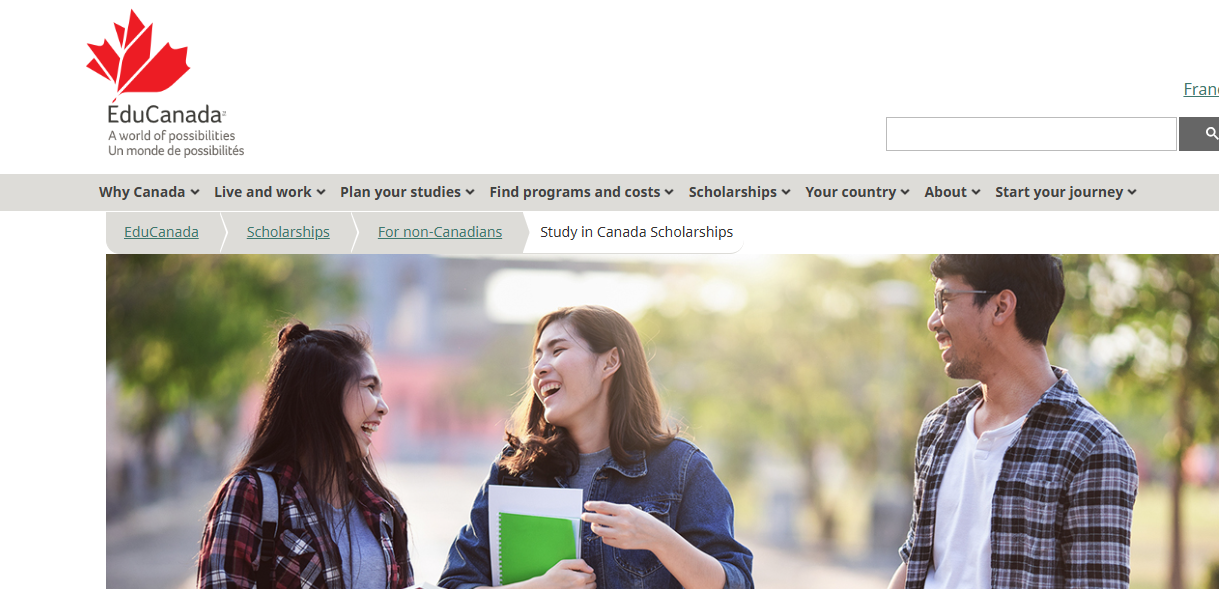
Task: Click the EduCanada maple leaf logo
Action: tap(165, 84)
